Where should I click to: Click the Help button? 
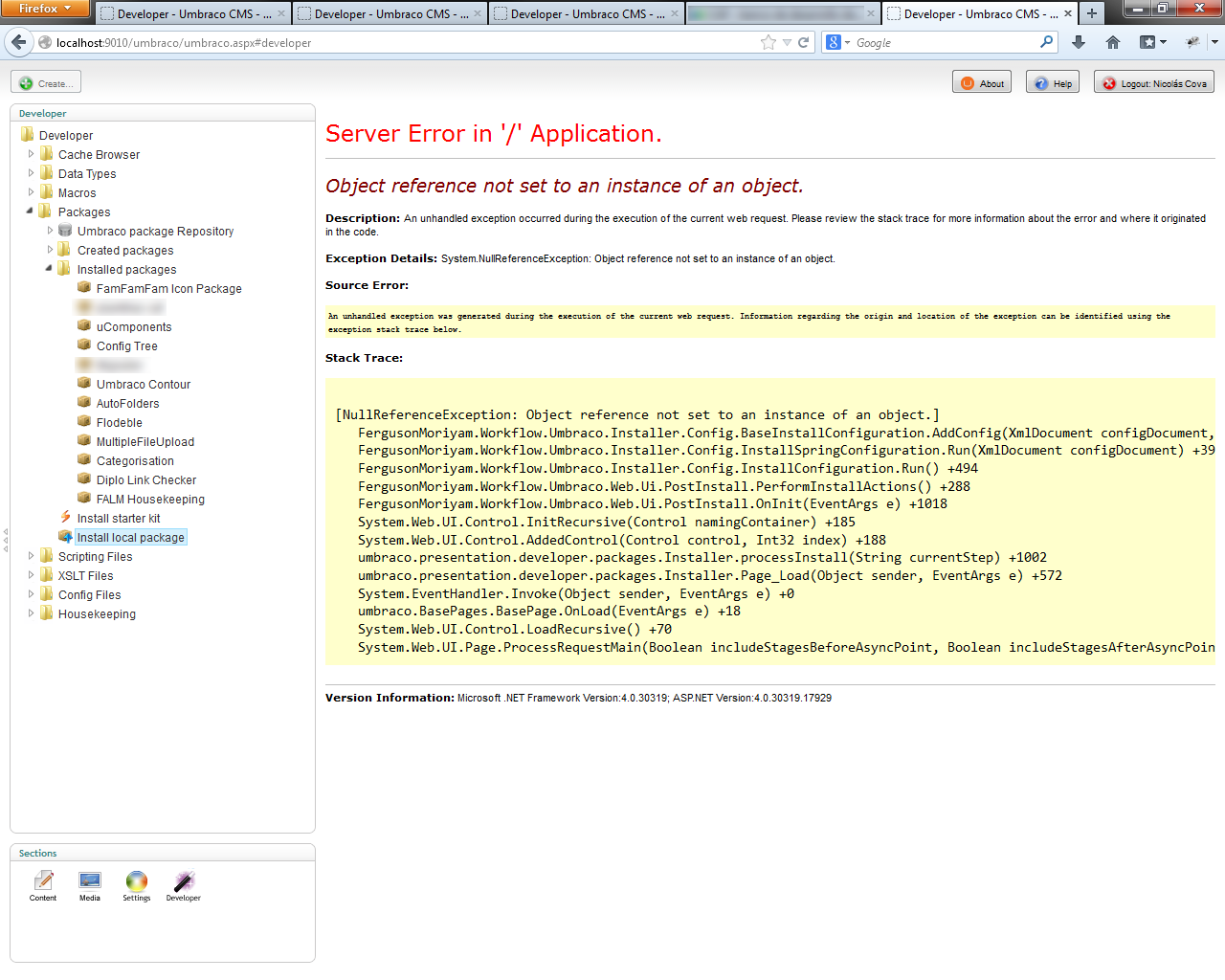tap(1053, 83)
